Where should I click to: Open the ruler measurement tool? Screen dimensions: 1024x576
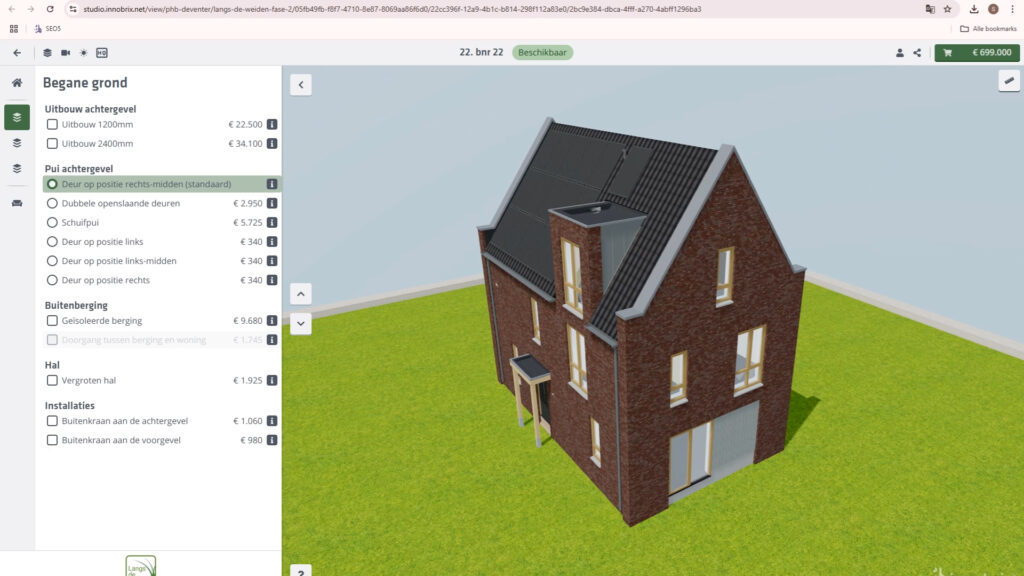1008,81
